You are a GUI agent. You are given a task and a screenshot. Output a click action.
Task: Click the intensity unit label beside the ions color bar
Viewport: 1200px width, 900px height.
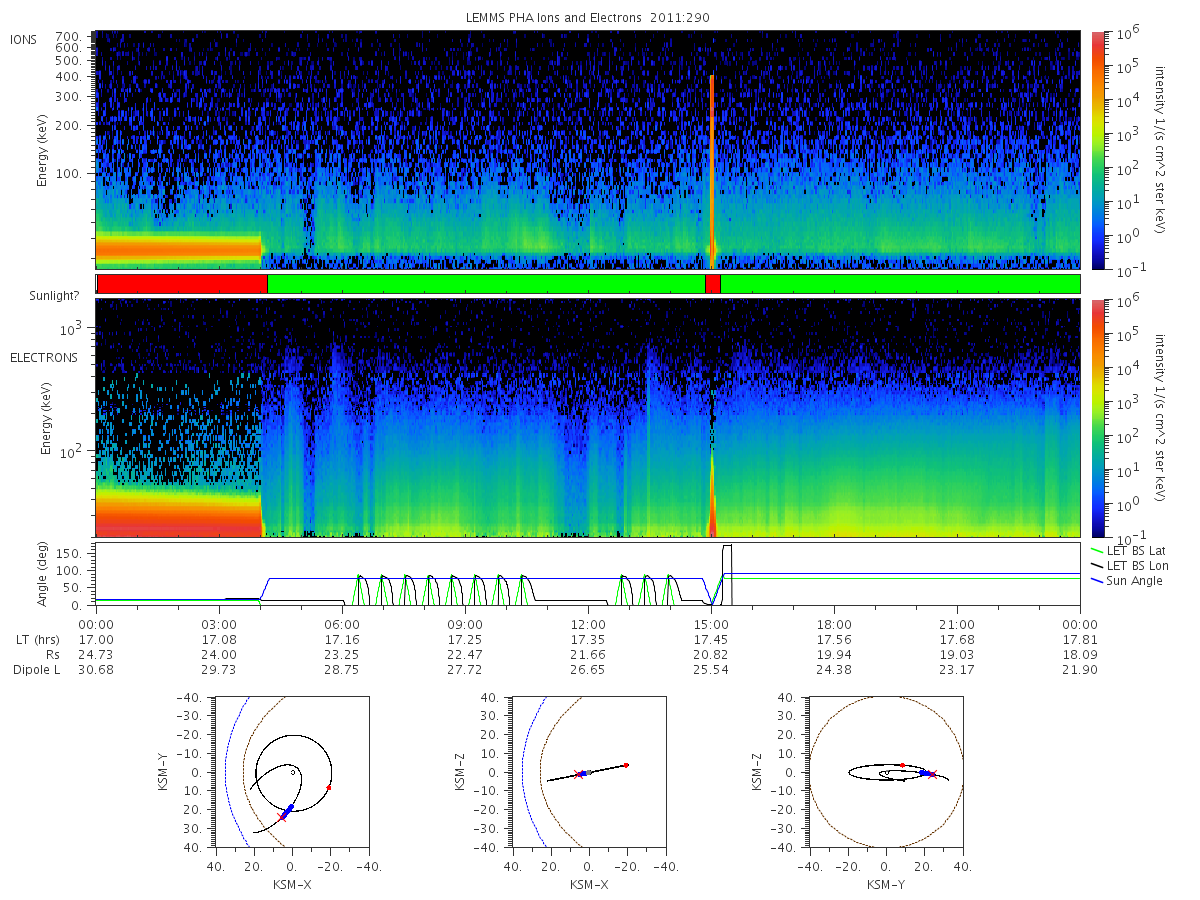[x=1162, y=150]
